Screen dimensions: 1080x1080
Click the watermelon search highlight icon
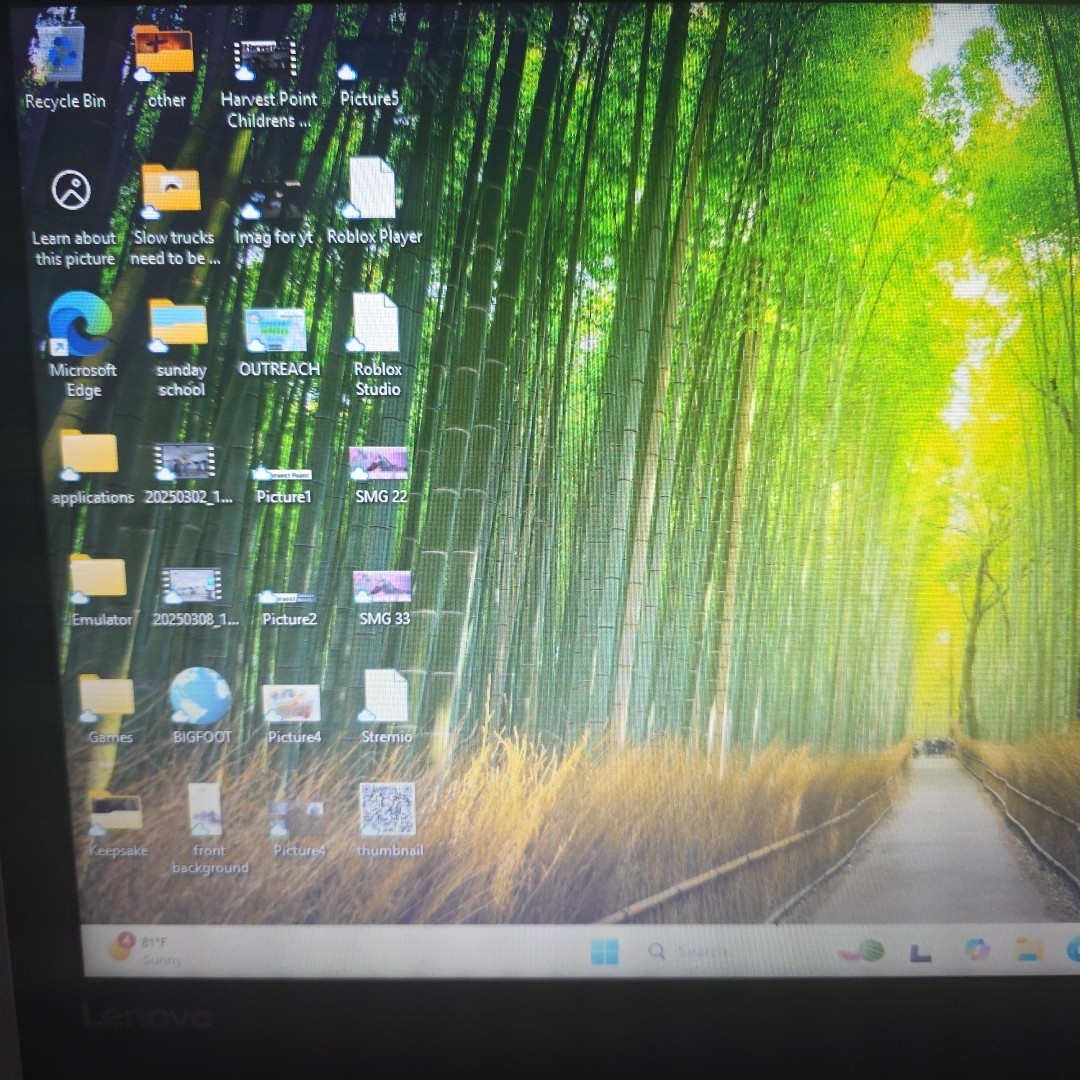click(x=862, y=952)
